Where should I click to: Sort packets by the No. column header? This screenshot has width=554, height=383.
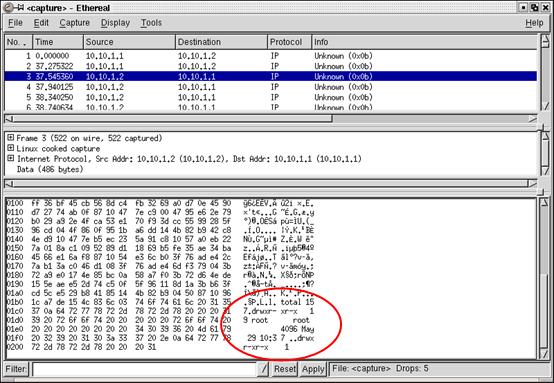point(18,42)
